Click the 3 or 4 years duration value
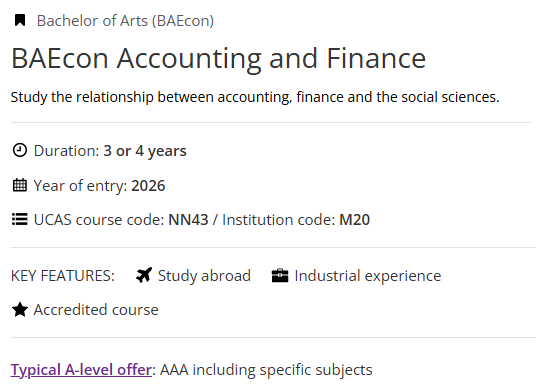 pos(145,151)
